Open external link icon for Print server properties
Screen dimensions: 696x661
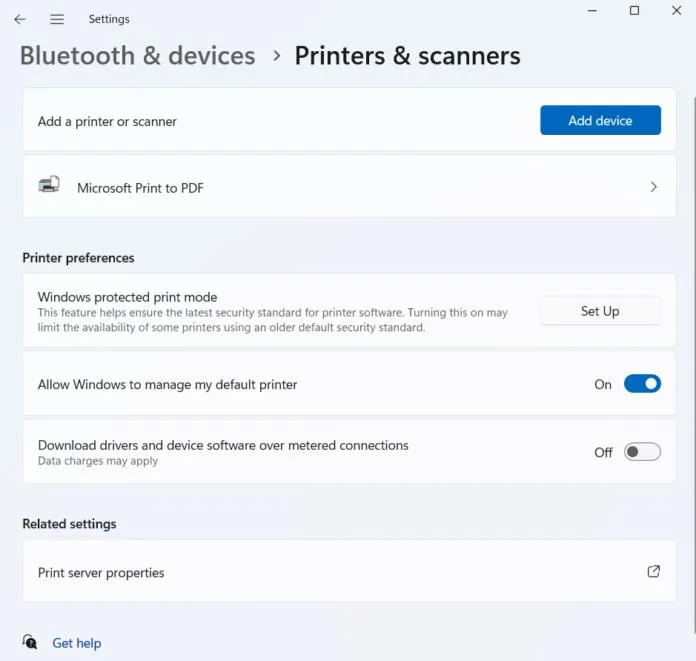pyautogui.click(x=653, y=571)
